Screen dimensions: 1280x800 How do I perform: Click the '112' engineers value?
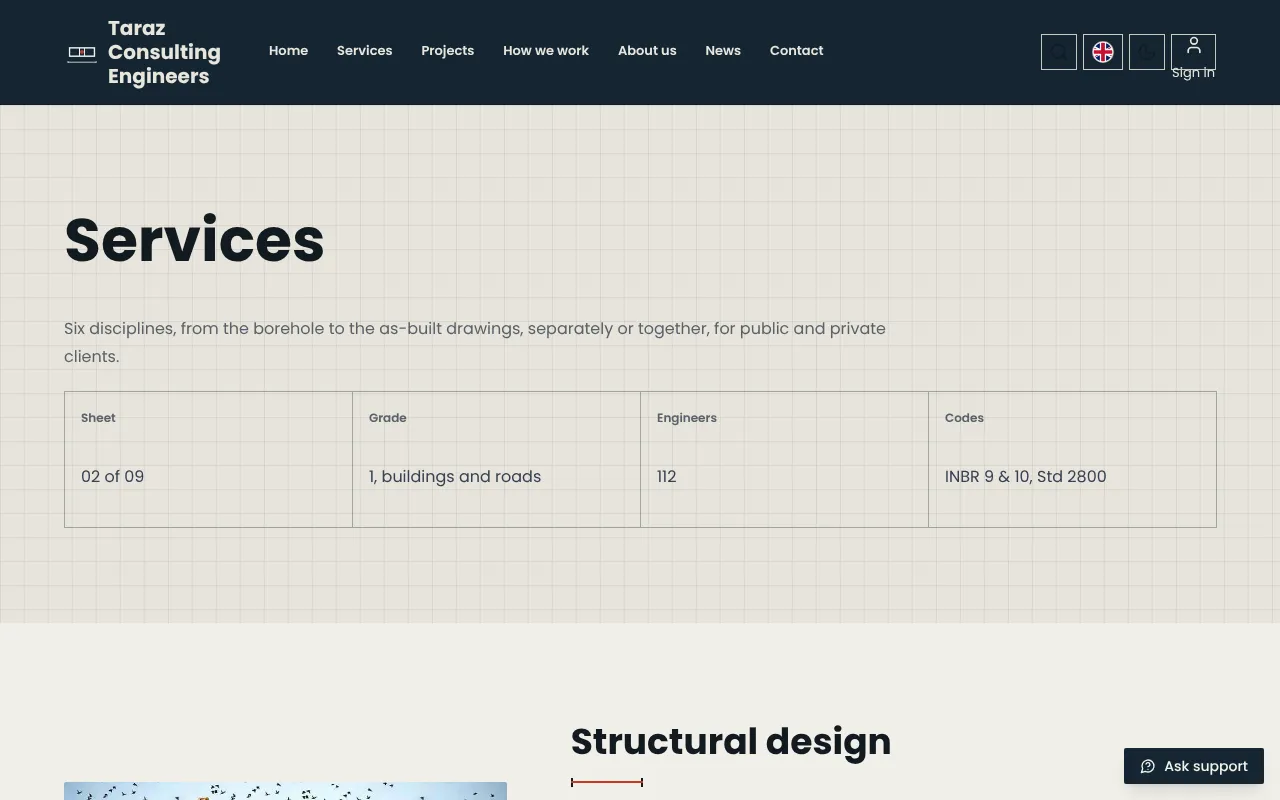click(x=667, y=476)
